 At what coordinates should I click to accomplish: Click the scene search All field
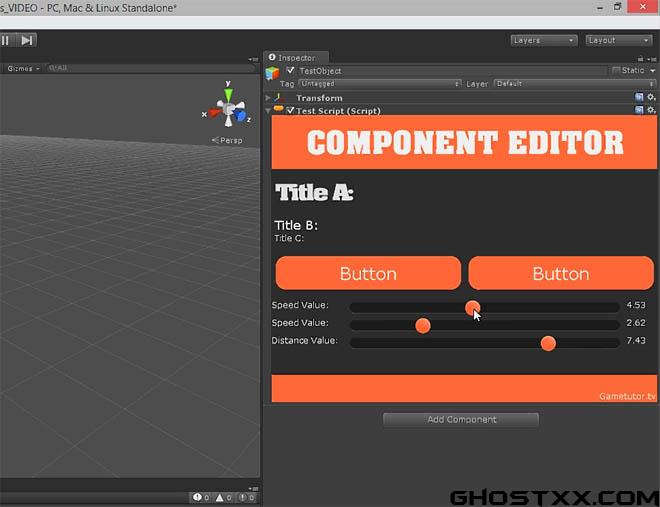[x=151, y=68]
